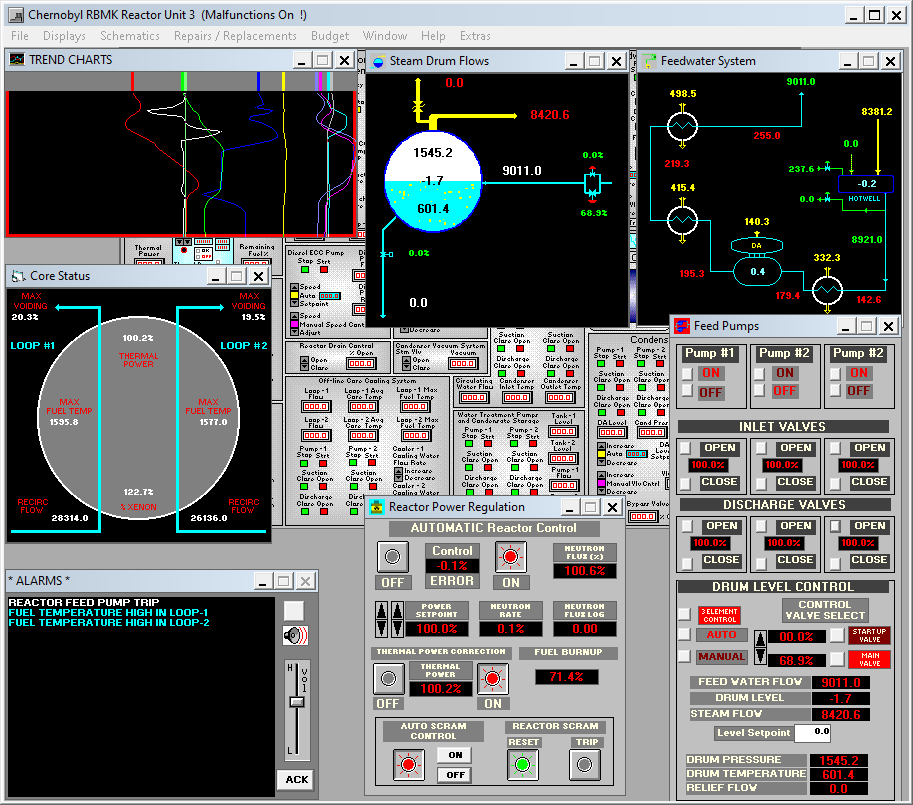Select the REACTOR FEED PUMP TRIP alarm line
Image resolution: width=913 pixels, height=805 pixels.
83,602
